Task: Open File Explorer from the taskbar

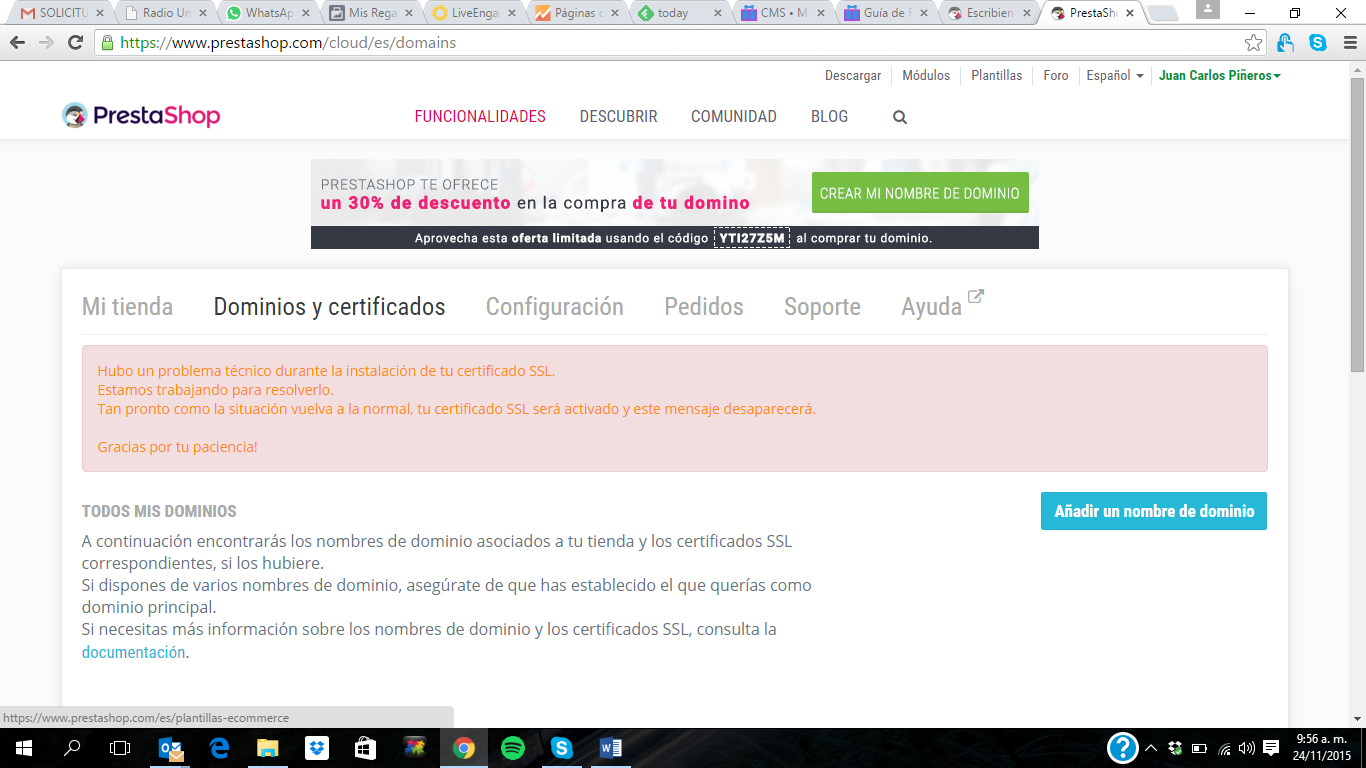Action: click(267, 748)
